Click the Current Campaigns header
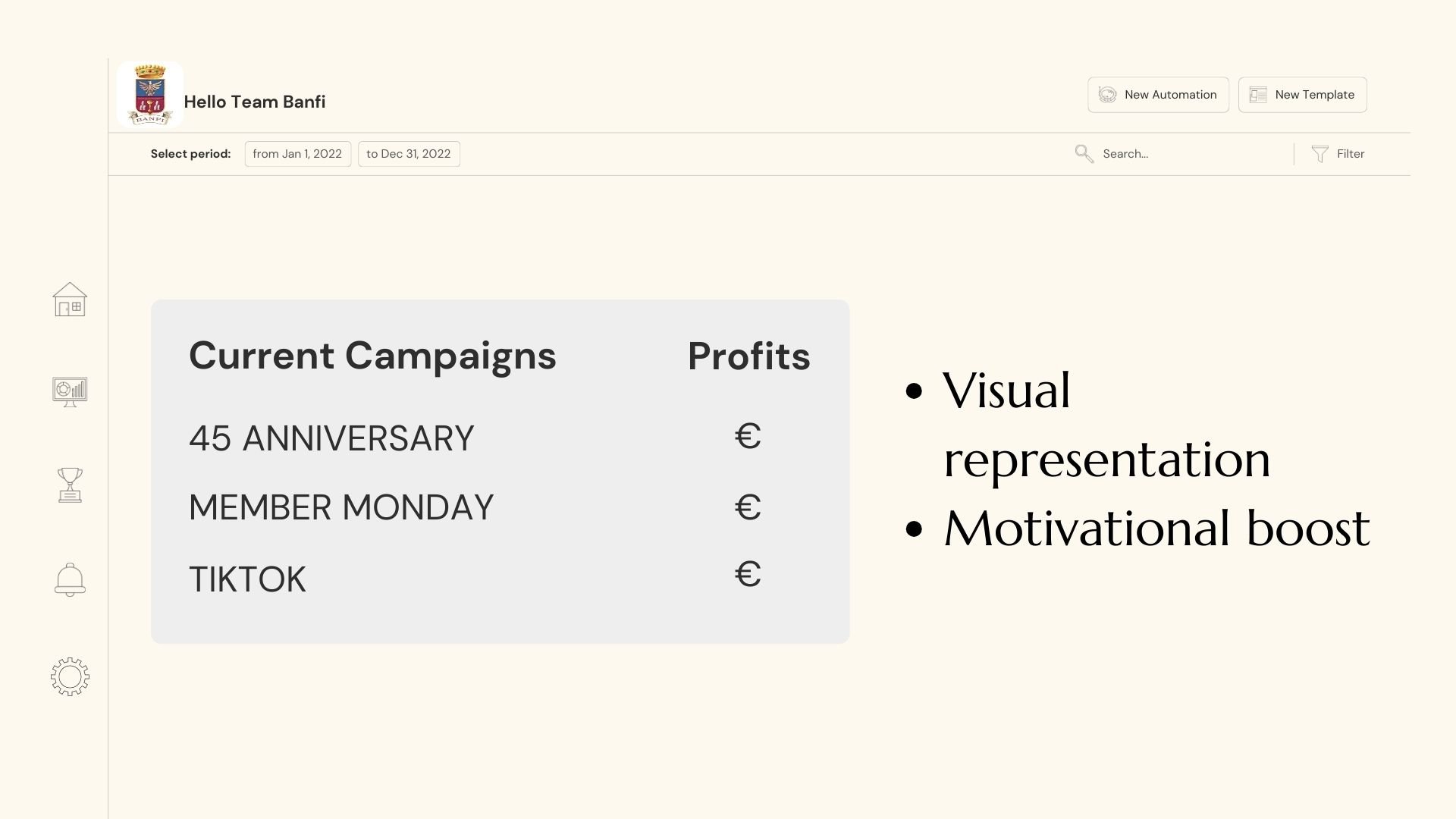The width and height of the screenshot is (1456, 819). (x=372, y=356)
